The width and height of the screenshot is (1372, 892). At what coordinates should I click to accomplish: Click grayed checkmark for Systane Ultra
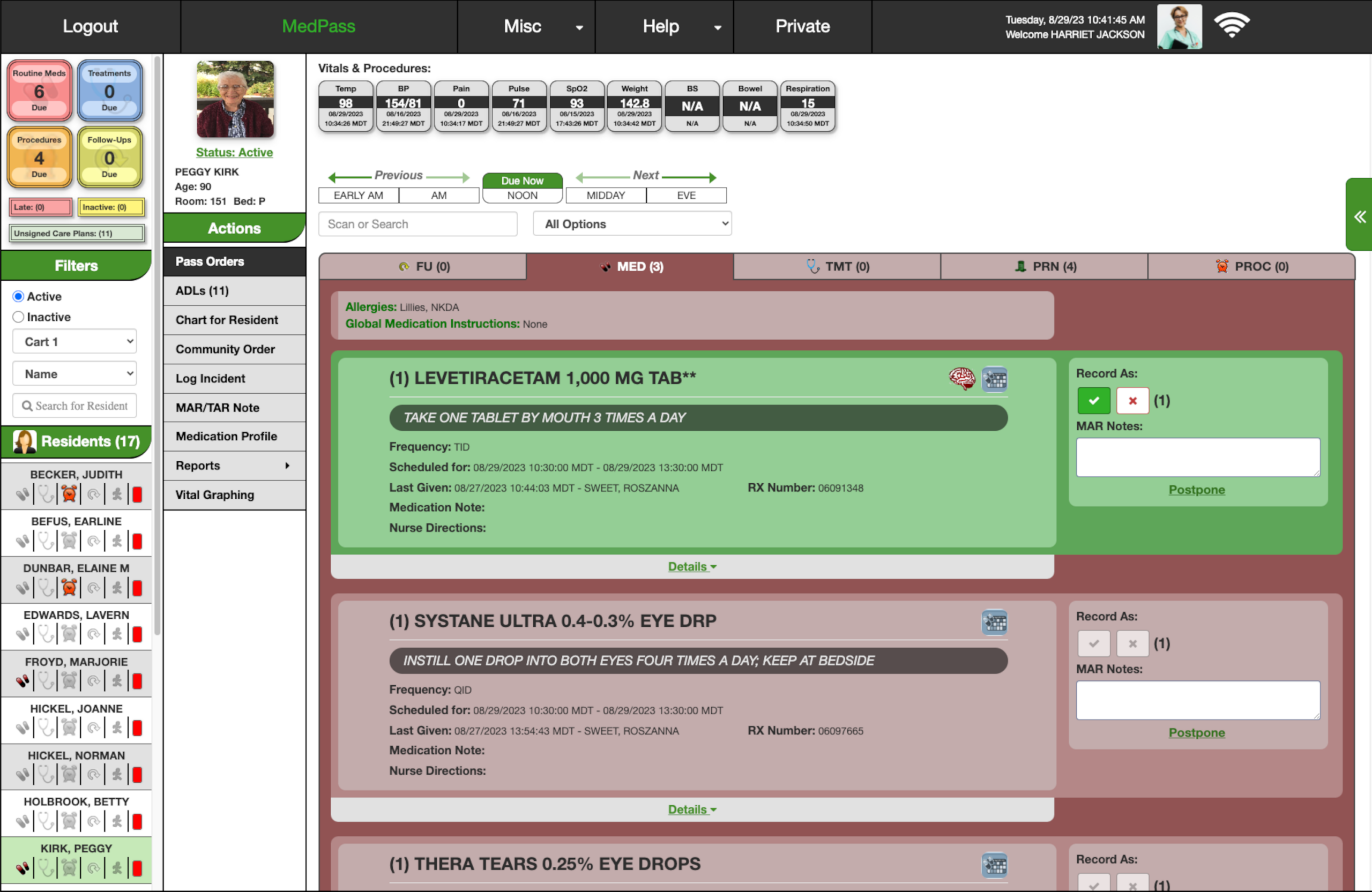1093,643
